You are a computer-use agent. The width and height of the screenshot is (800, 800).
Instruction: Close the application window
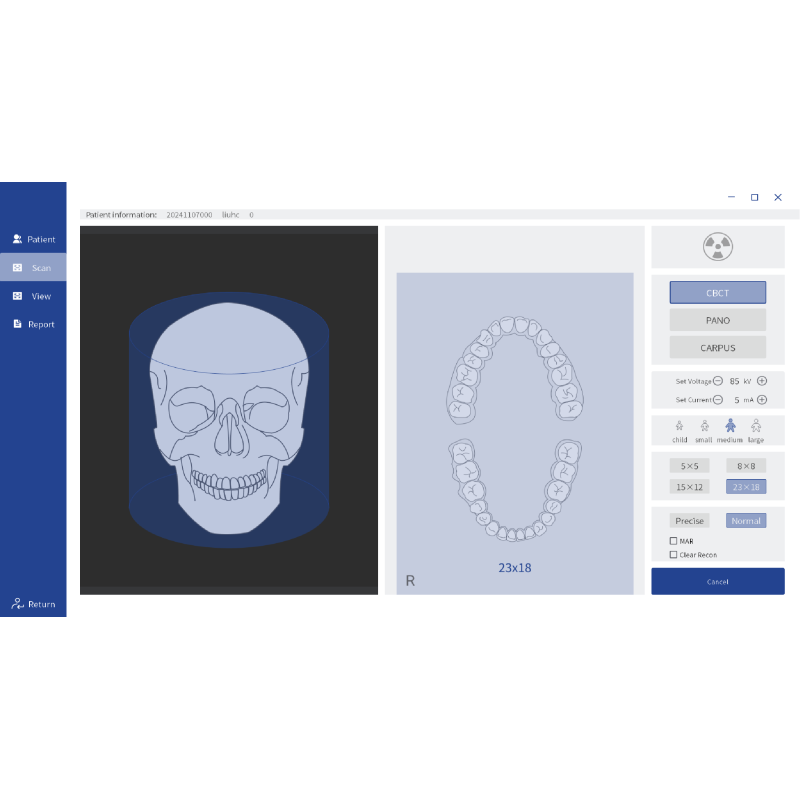(778, 197)
